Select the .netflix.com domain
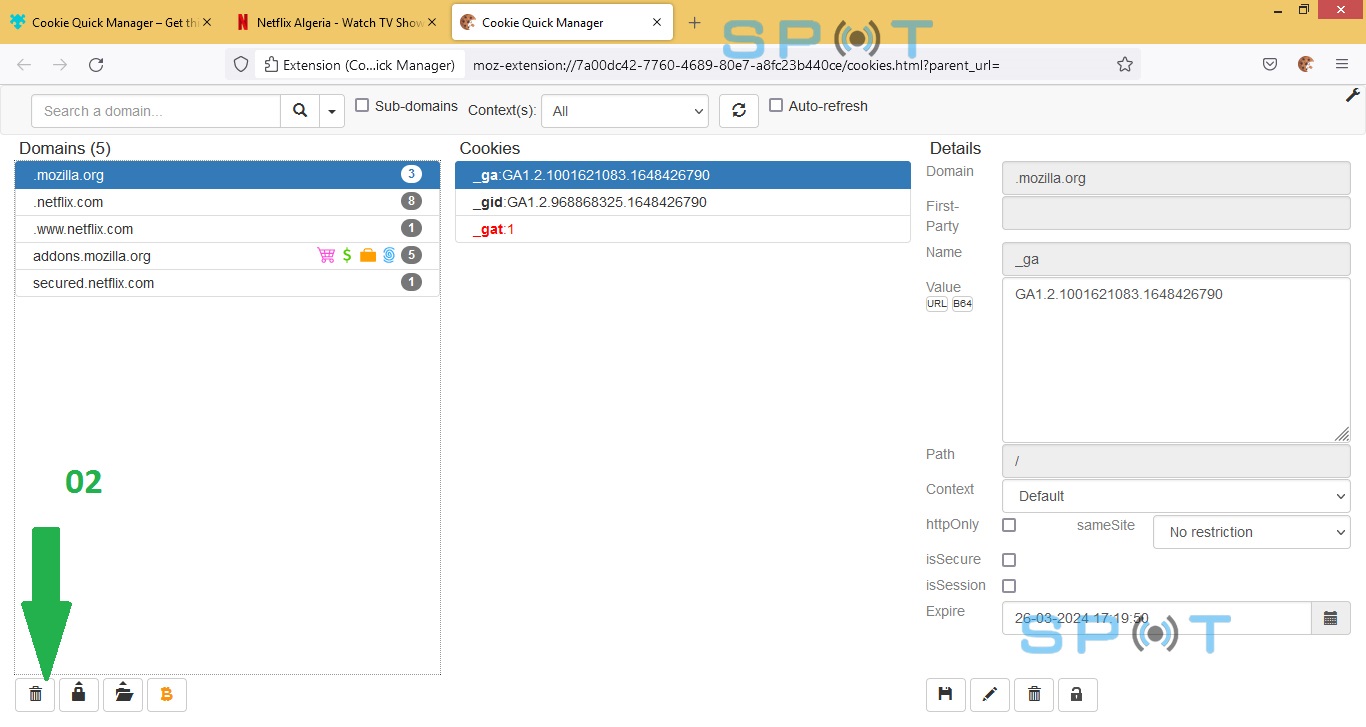 pos(228,202)
